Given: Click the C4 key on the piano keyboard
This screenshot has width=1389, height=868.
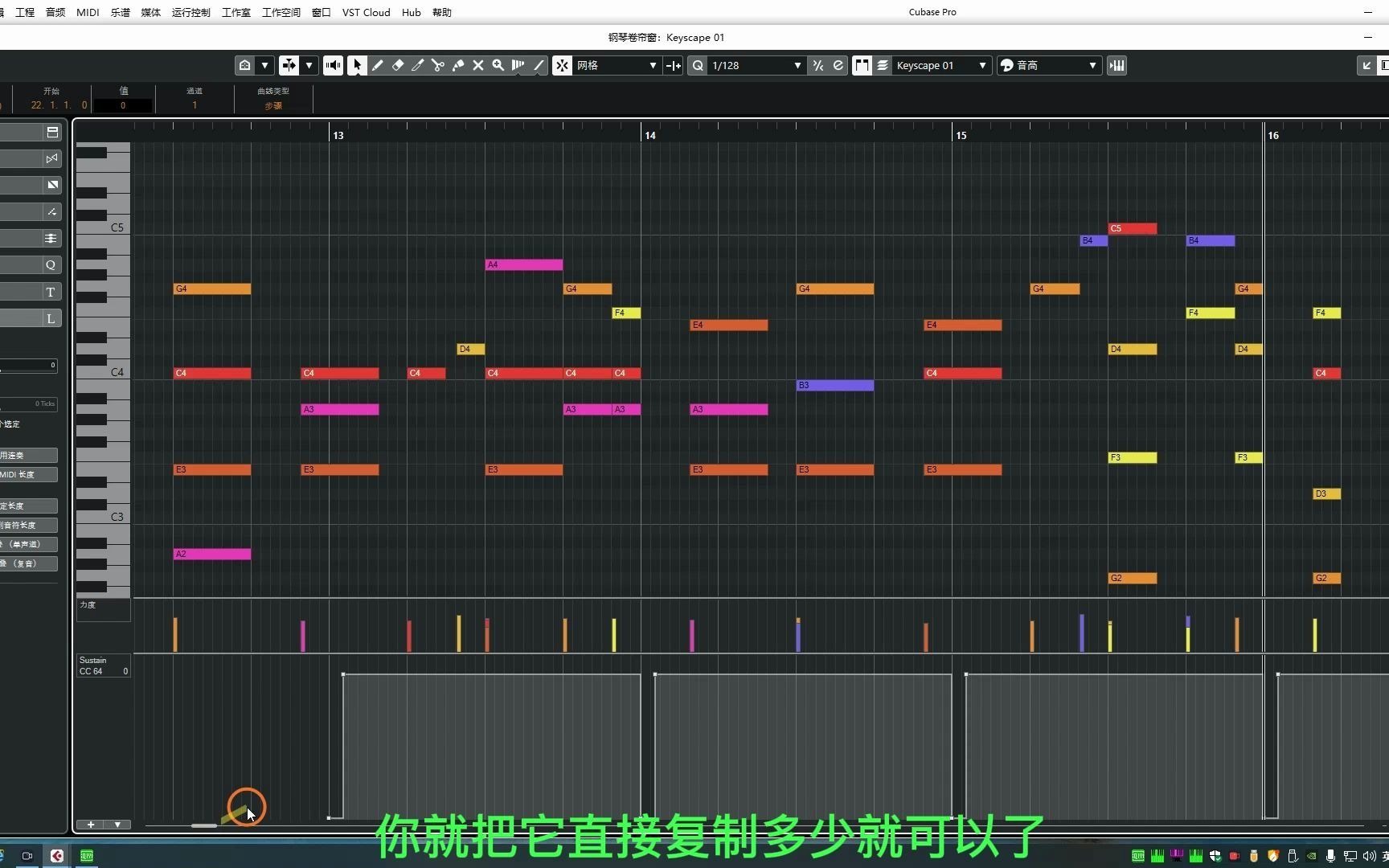Looking at the screenshot, I should (x=103, y=372).
